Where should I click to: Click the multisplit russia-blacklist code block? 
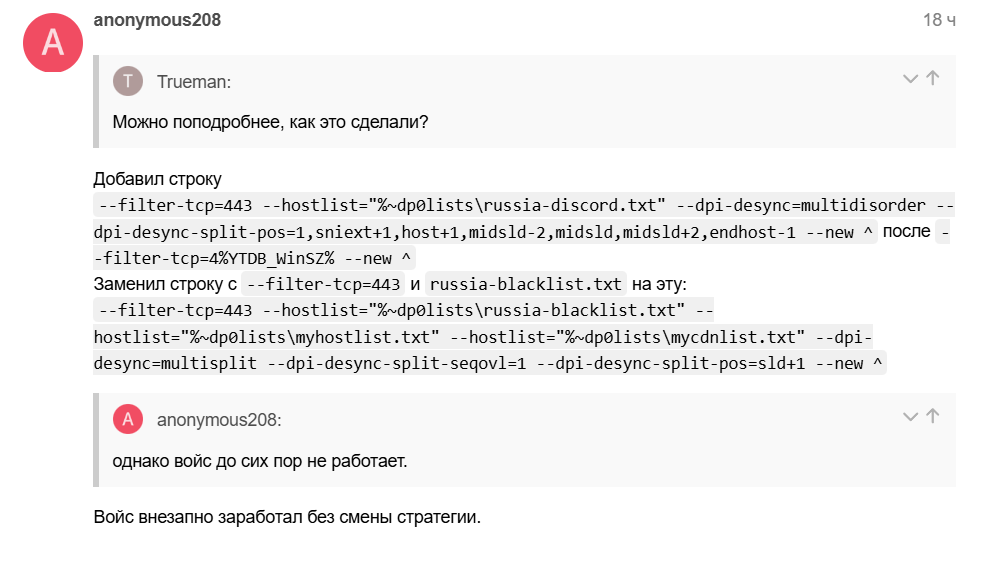pos(490,337)
